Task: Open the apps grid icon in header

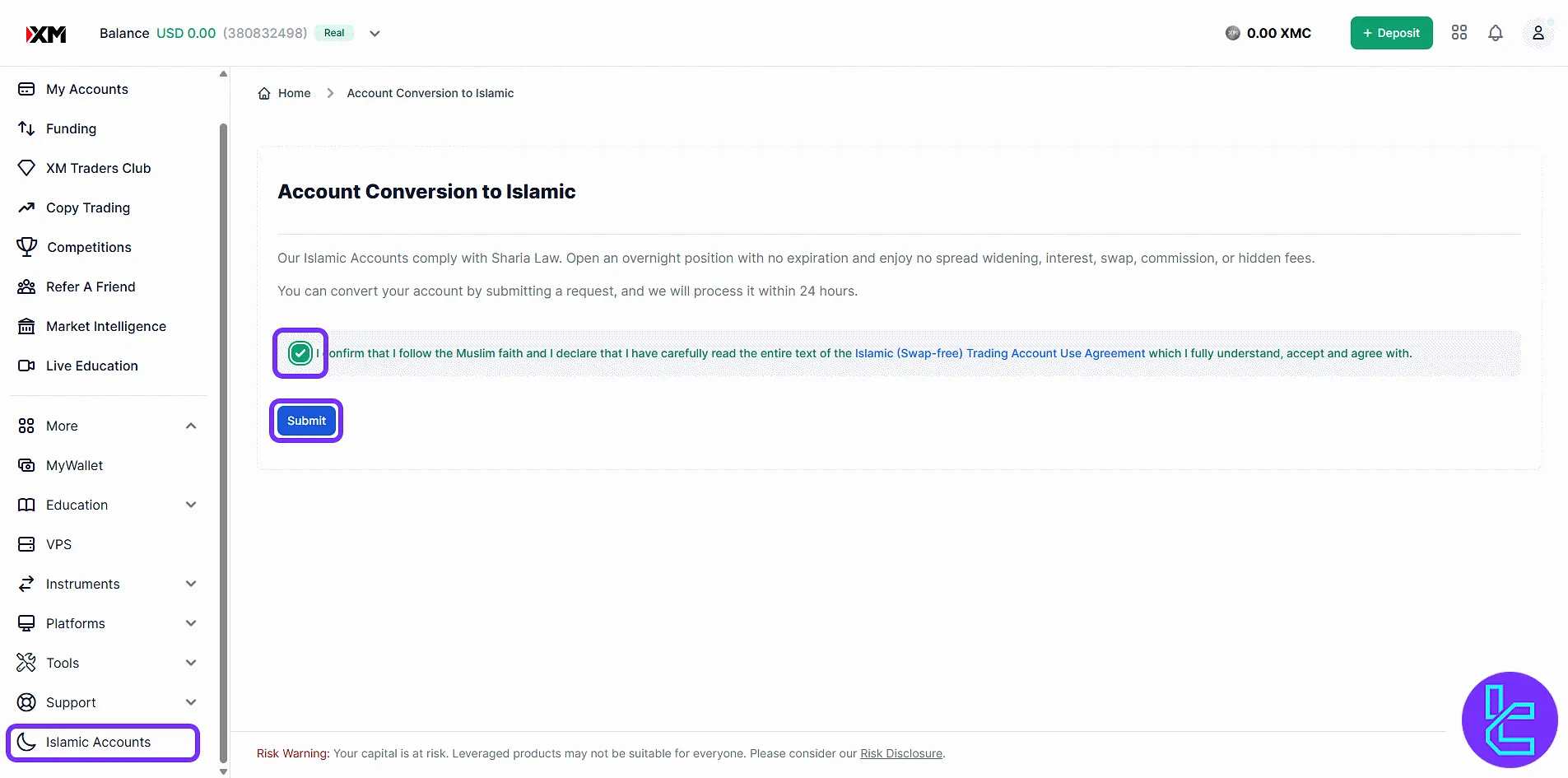Action: [1459, 33]
